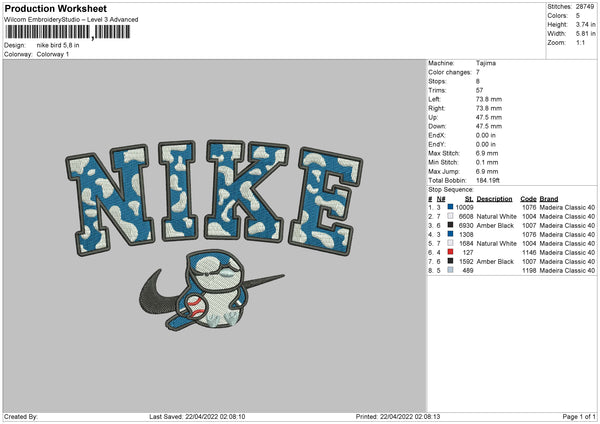Click the blue swatch in stop 4
The width and height of the screenshot is (600, 424).
coord(450,234)
